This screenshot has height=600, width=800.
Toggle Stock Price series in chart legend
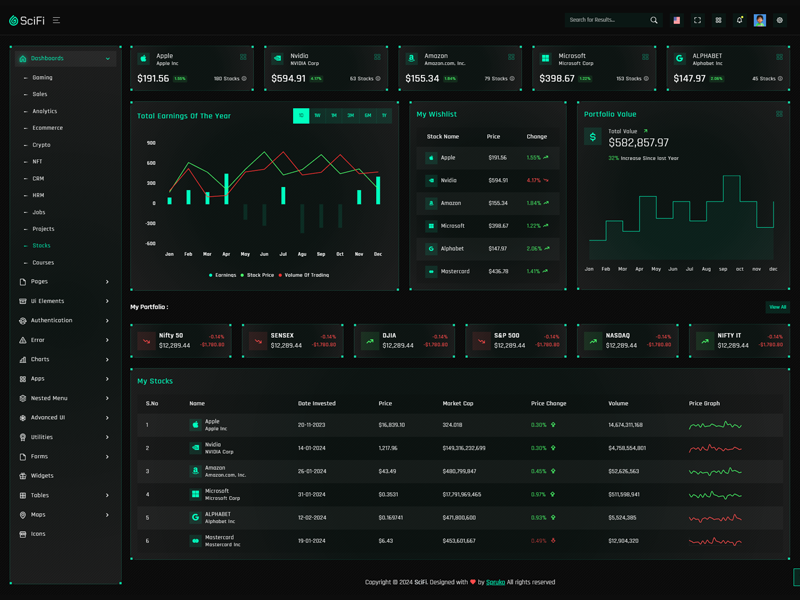(x=258, y=275)
